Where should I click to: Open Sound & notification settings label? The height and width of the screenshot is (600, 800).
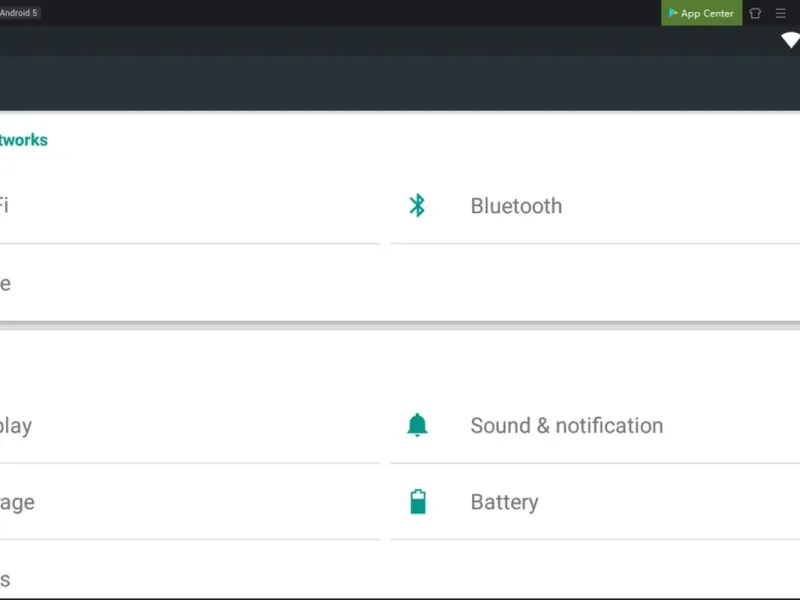(x=566, y=425)
